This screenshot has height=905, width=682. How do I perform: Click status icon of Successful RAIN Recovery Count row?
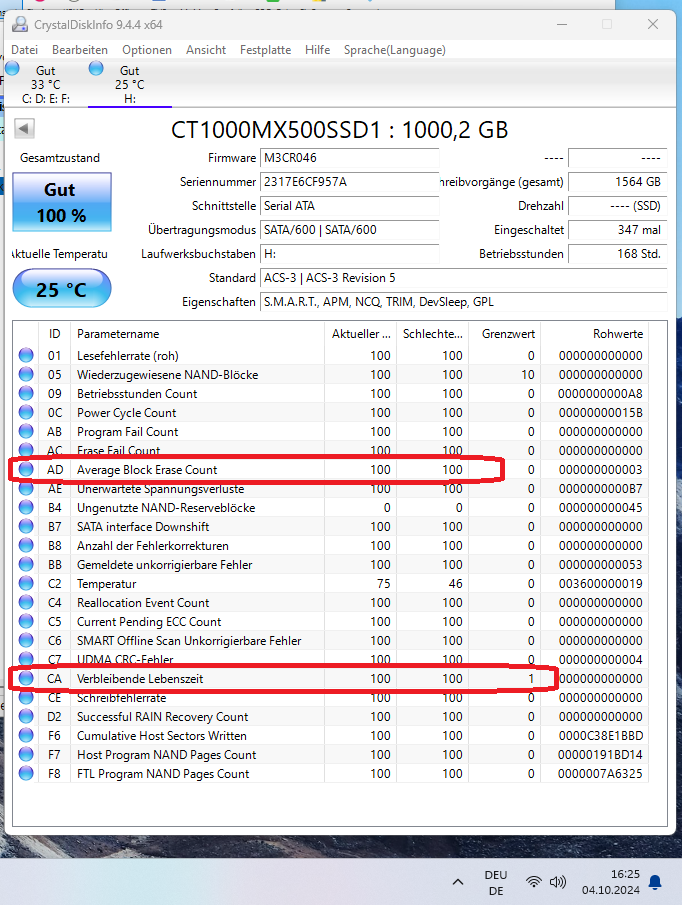point(26,716)
